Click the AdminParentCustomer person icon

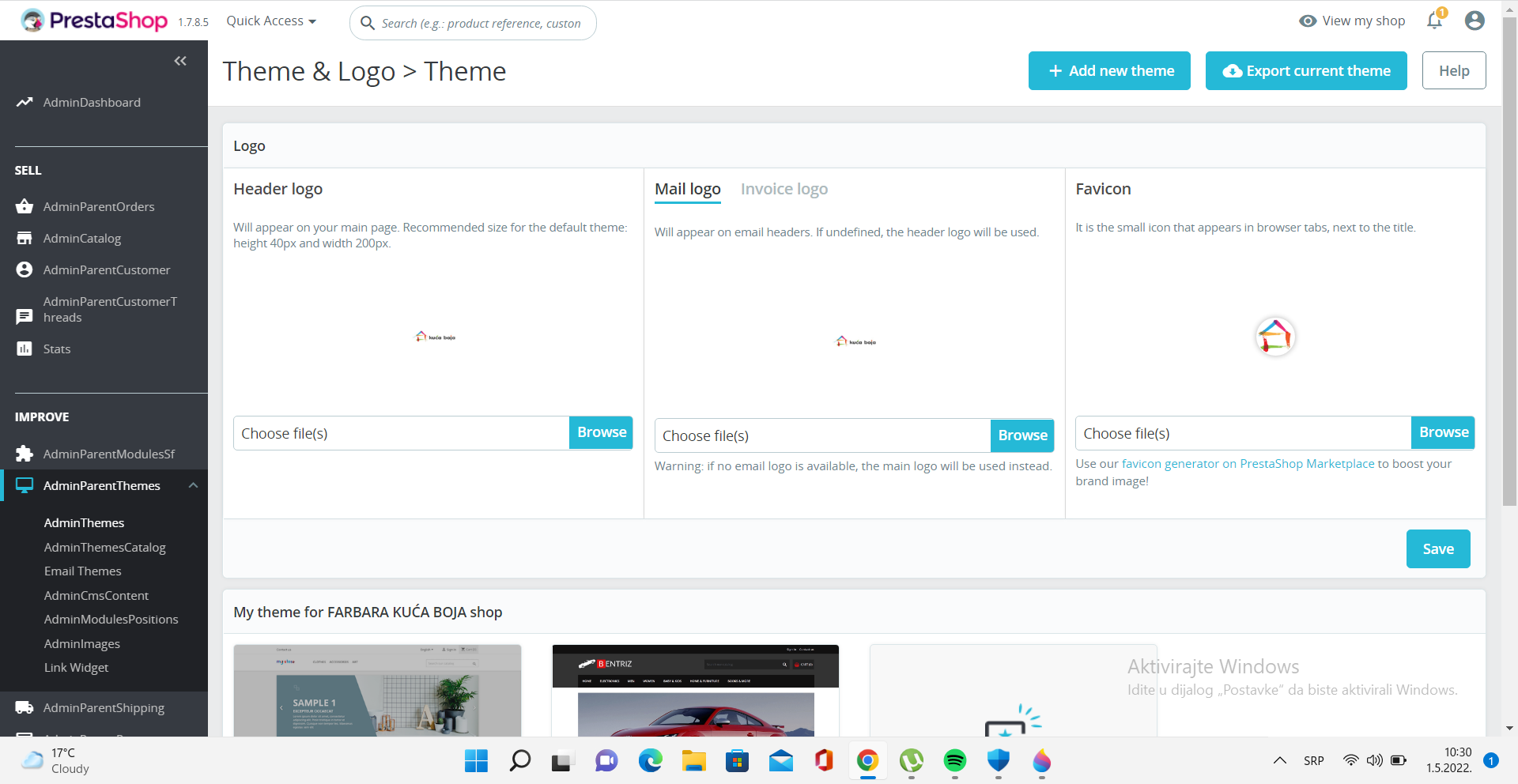point(25,269)
